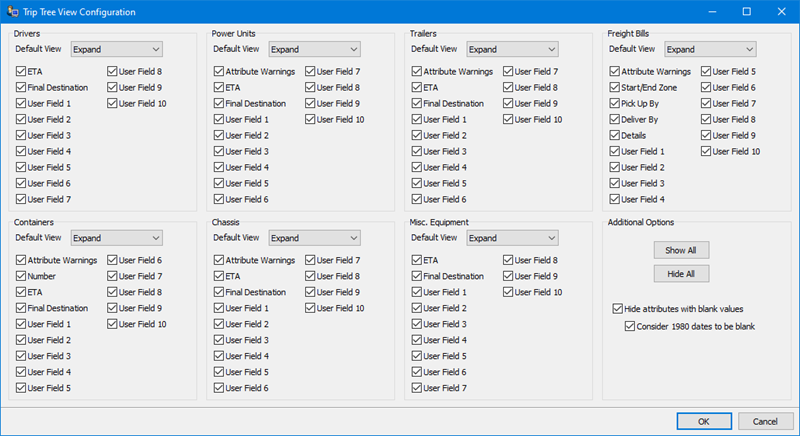Confirm settings with the OK button
This screenshot has height=436, width=800.
[706, 421]
